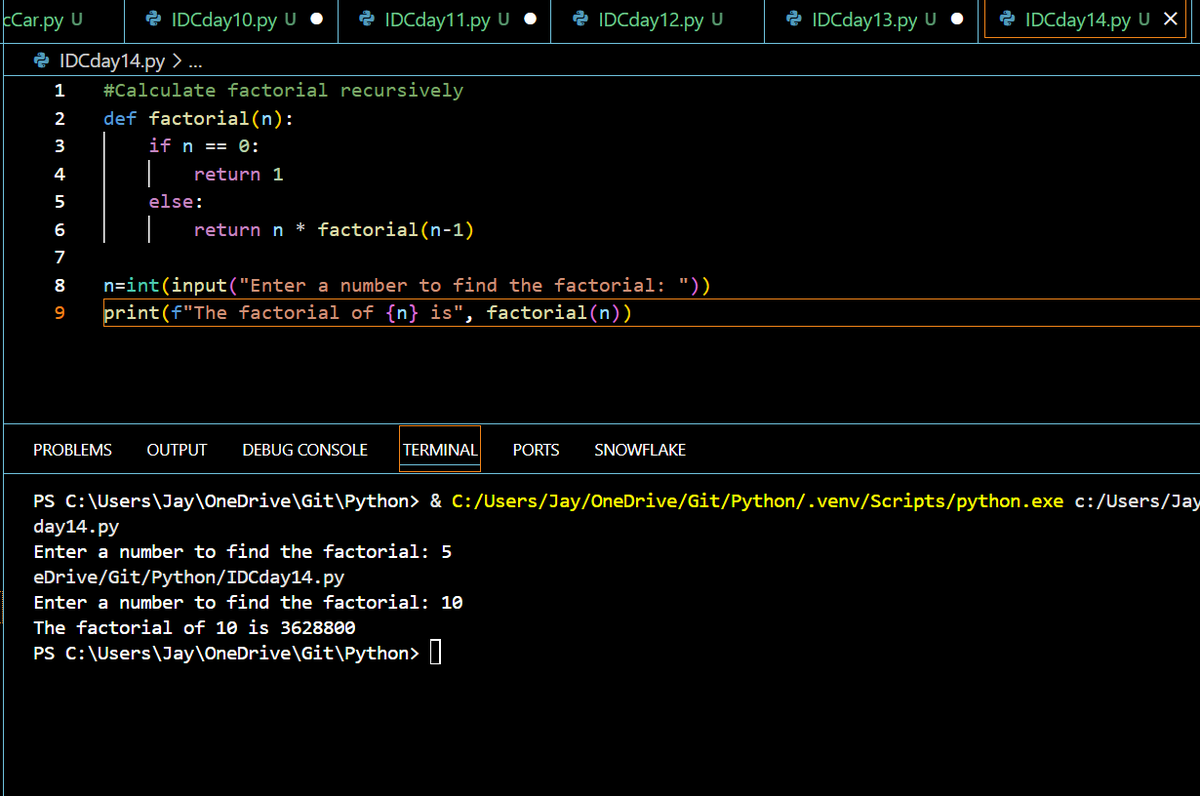1200x796 pixels.
Task: Open the OUTPUT panel tab
Action: point(177,450)
